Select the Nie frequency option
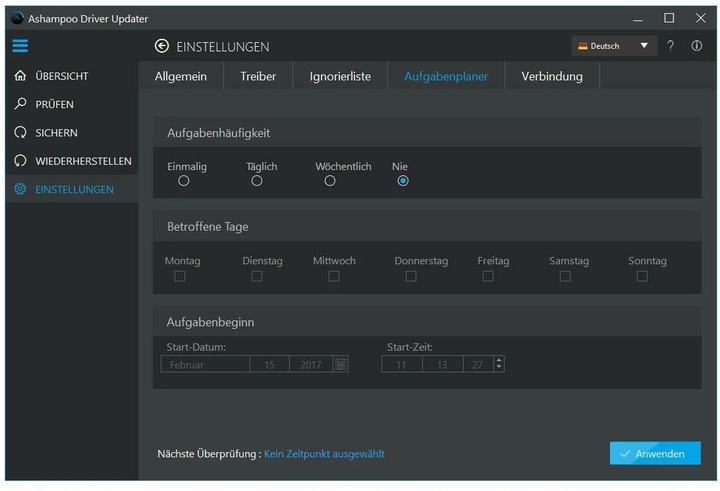 click(x=403, y=181)
